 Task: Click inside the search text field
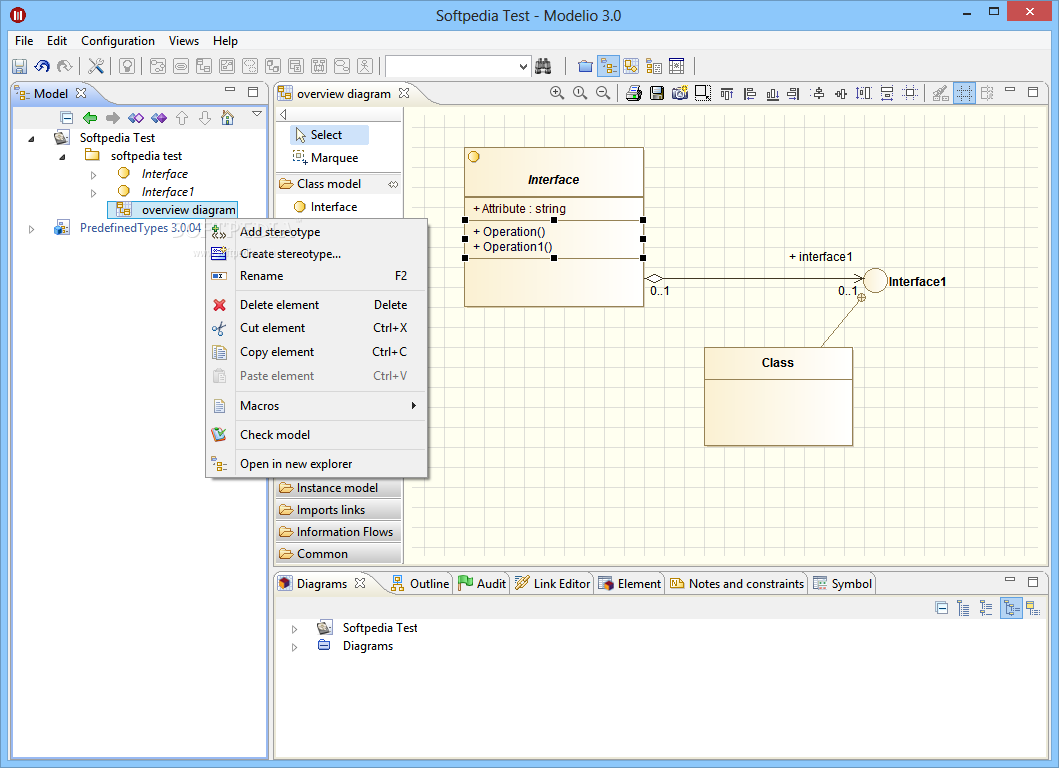(451, 66)
